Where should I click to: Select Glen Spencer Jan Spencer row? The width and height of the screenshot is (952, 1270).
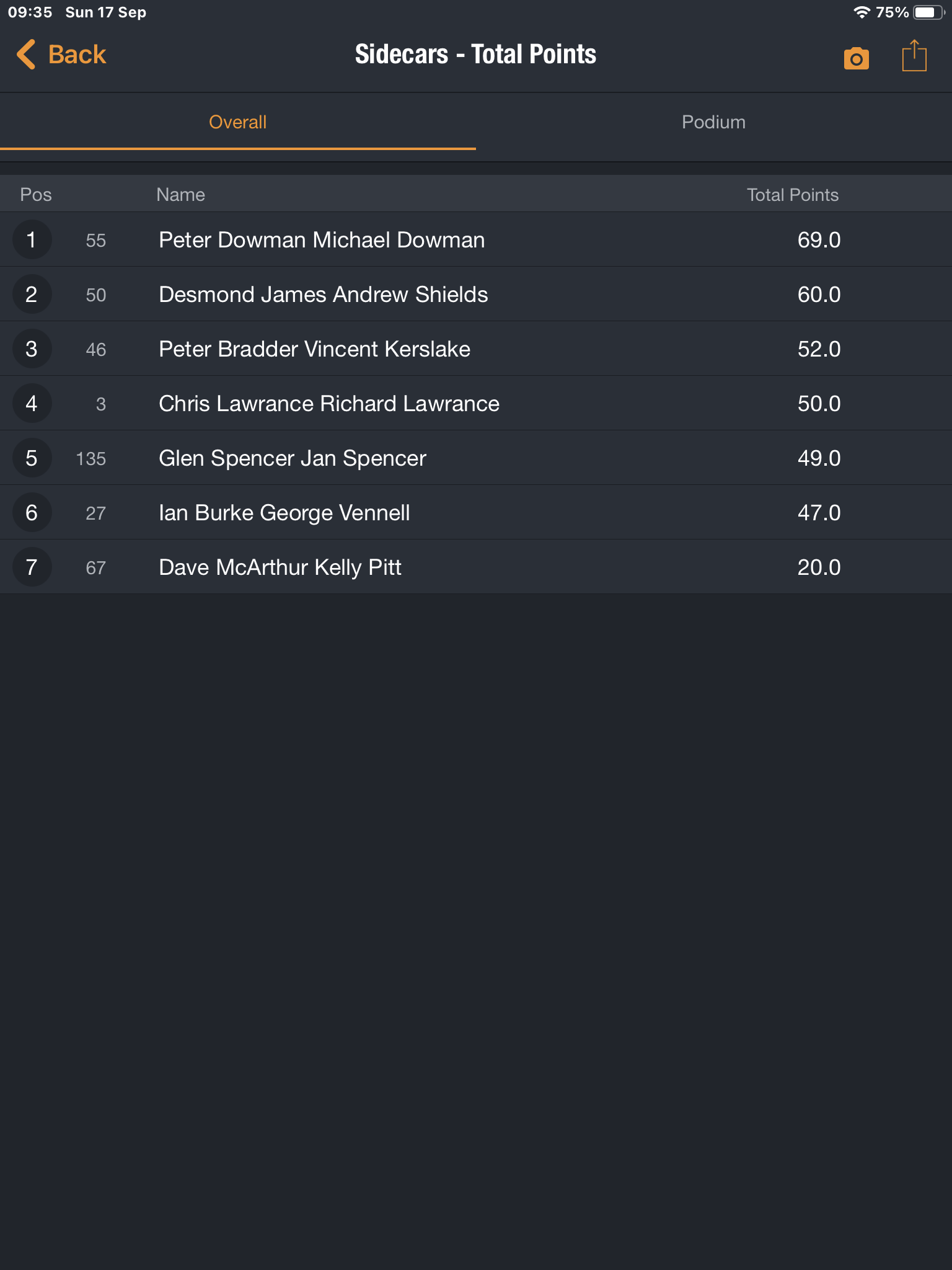click(x=476, y=458)
